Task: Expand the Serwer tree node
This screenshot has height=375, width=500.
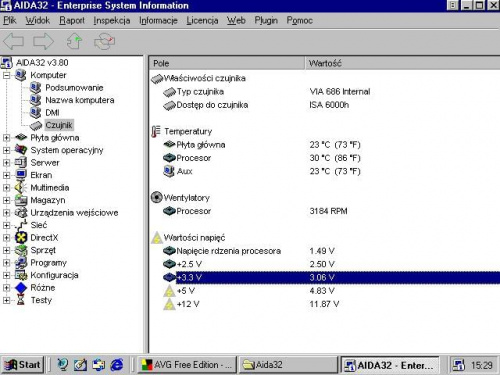Action: pyautogui.click(x=6, y=163)
